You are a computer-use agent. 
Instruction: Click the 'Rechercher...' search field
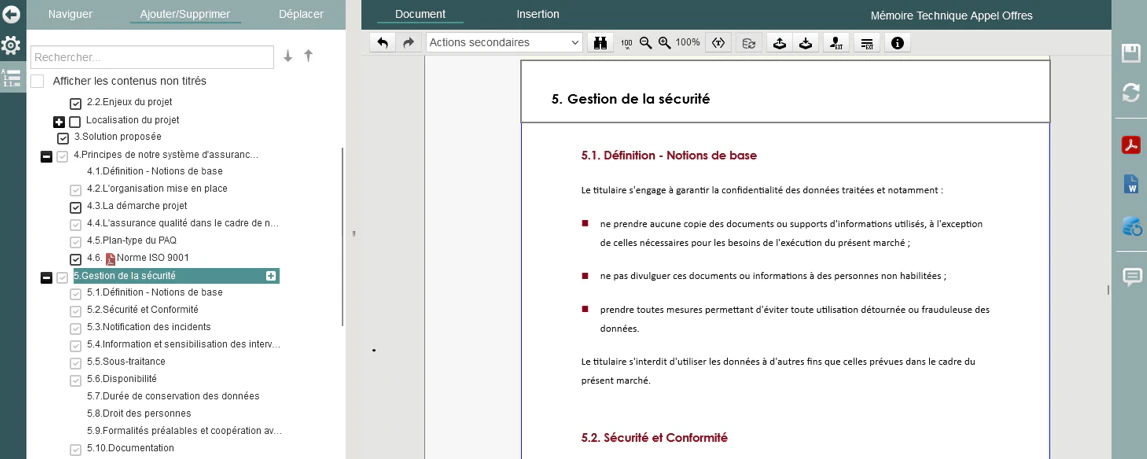tap(152, 58)
